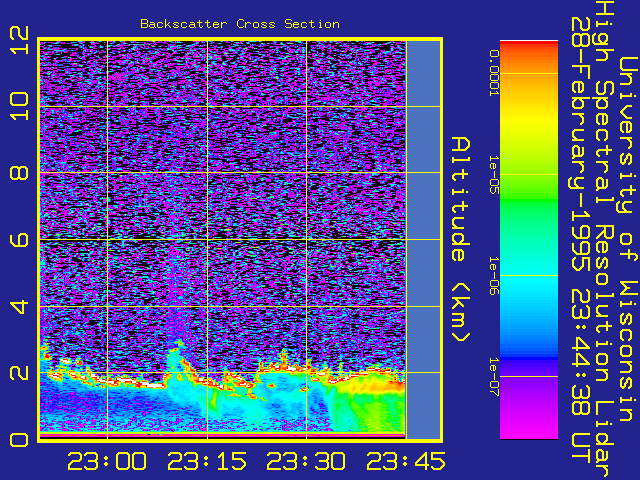Click the altitude axis label 8
Viewport: 640px width, 480px height.
(x=20, y=173)
